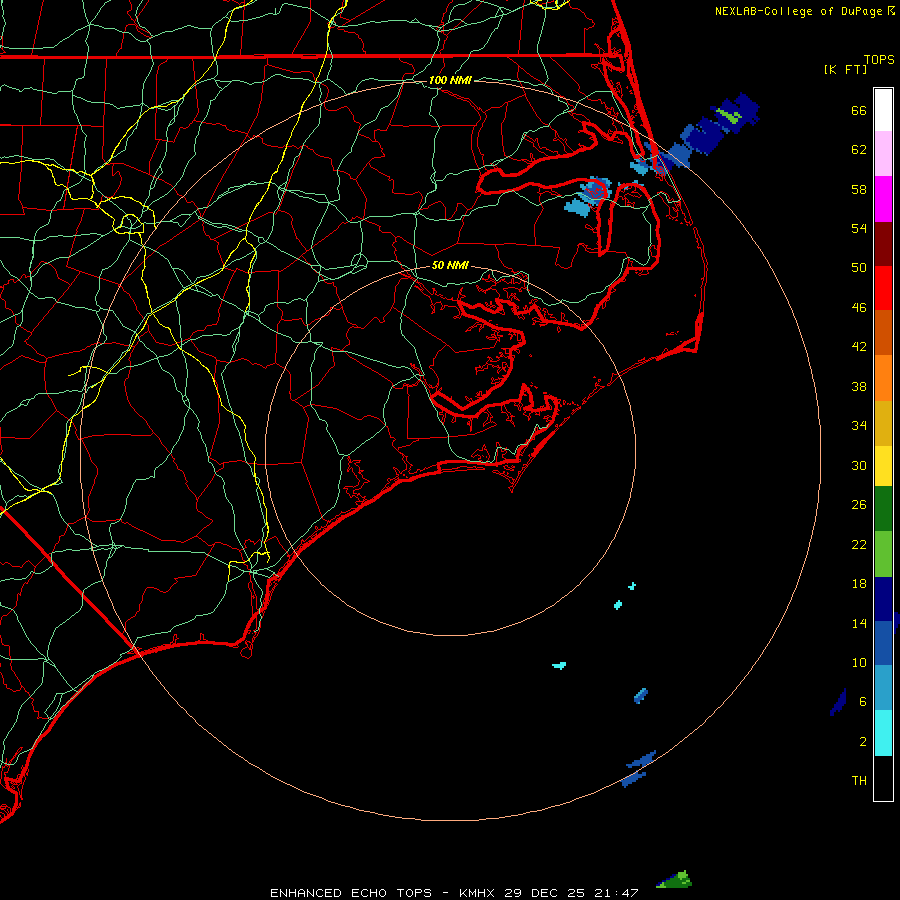
Task: Click the maroon legend swatch
Action: pos(883,244)
